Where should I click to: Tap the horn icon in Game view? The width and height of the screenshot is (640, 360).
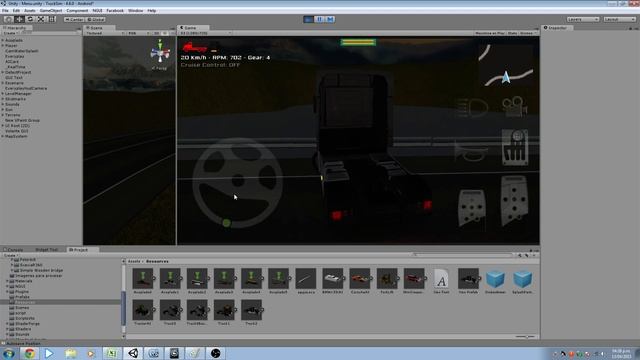tap(471, 152)
